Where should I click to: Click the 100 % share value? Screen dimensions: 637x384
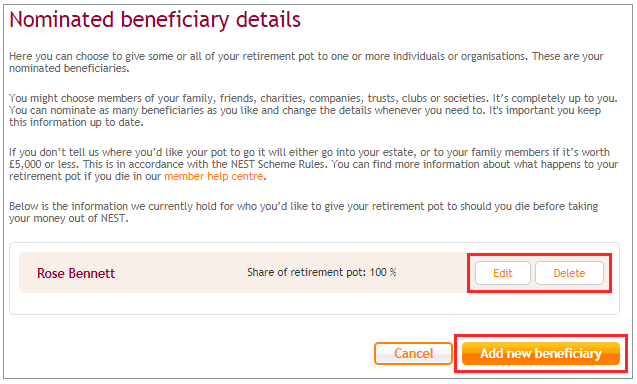tap(383, 272)
